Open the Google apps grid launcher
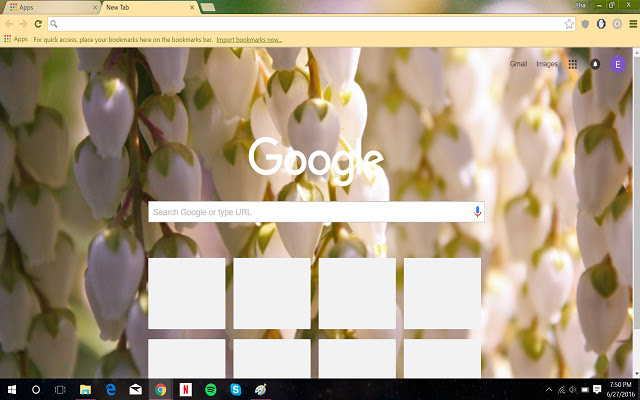This screenshot has width=640, height=400. (573, 64)
